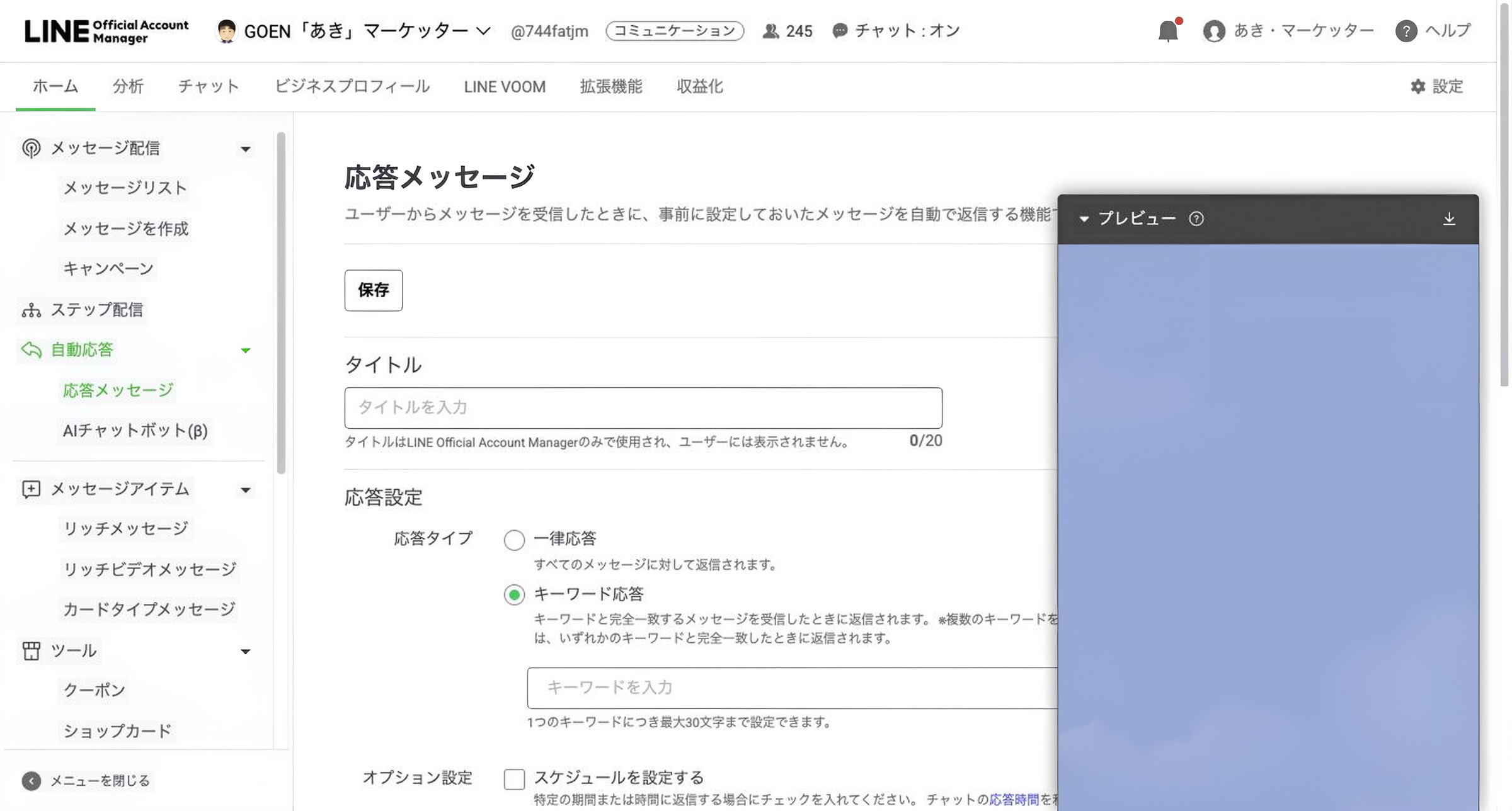
Task: Open クーポン in sidebar
Action: point(94,690)
